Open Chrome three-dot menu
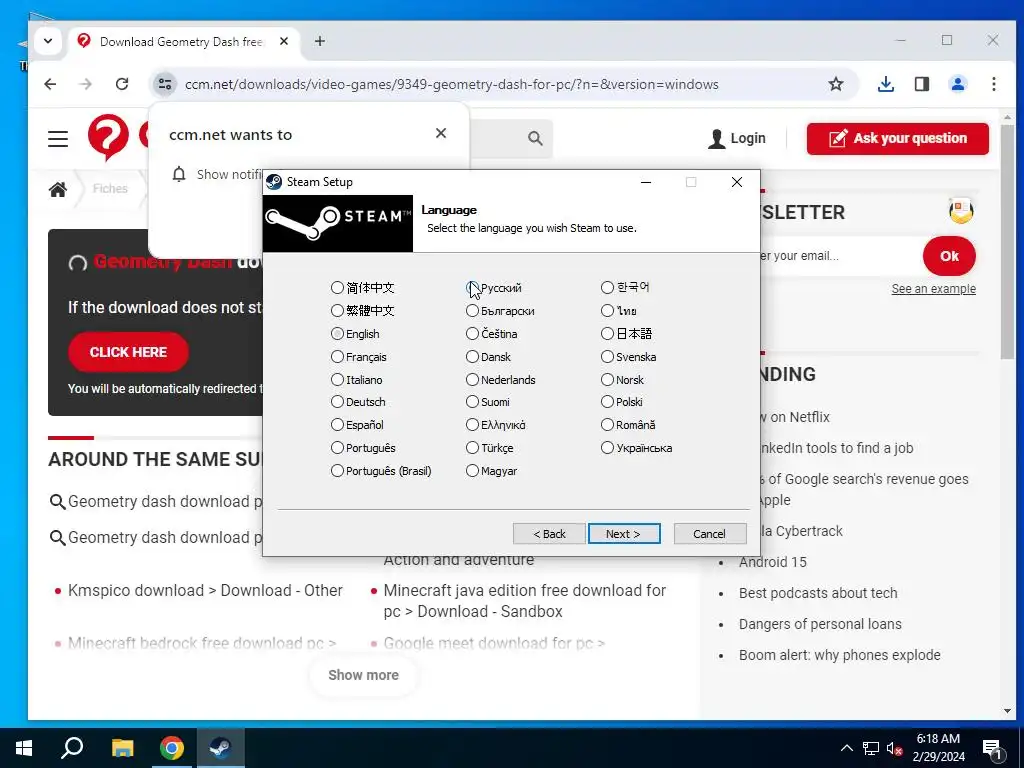This screenshot has height=768, width=1024. [x=993, y=84]
